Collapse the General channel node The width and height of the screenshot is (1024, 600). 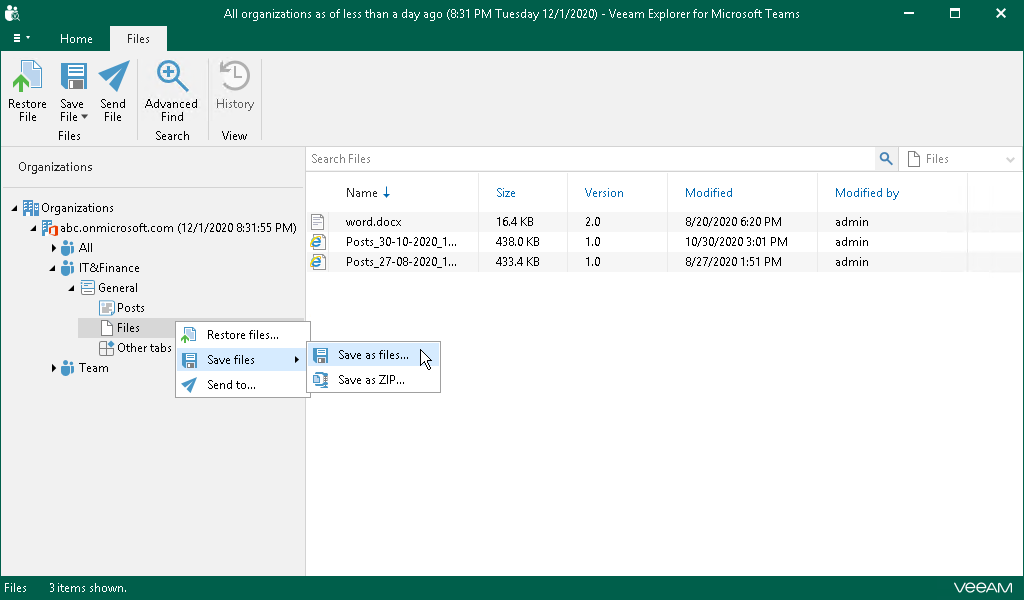tap(71, 288)
